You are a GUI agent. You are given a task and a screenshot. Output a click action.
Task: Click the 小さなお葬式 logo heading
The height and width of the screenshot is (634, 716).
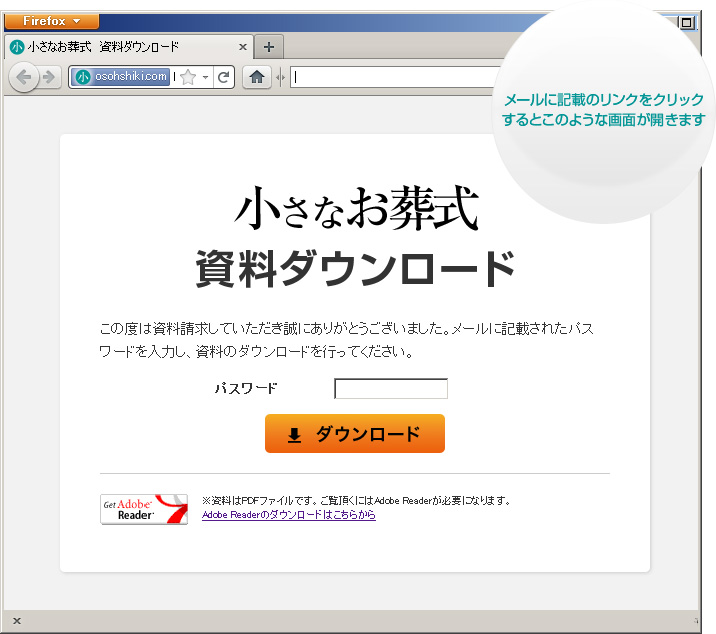tap(356, 208)
